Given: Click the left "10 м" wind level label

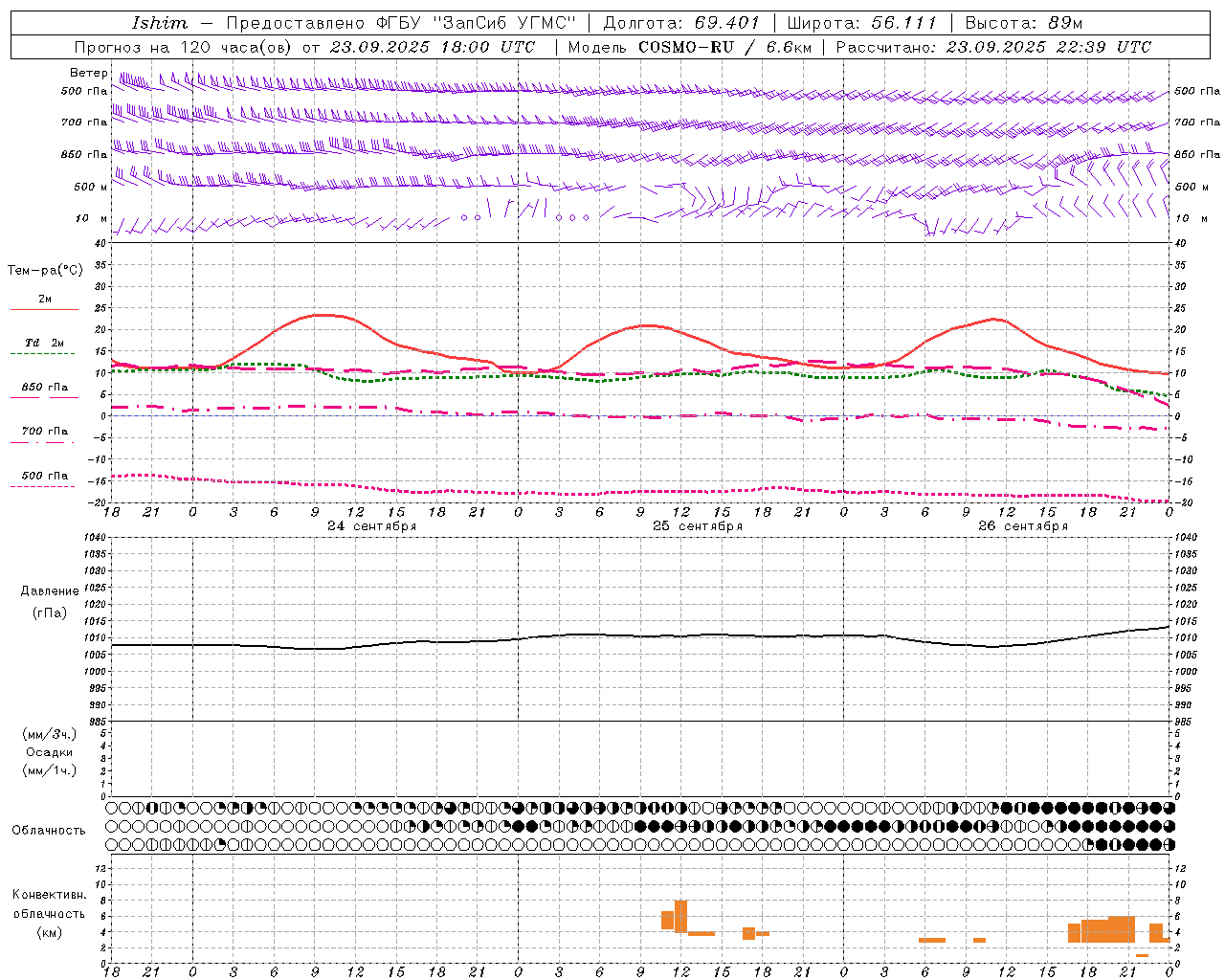Looking at the screenshot, I should click(92, 219).
